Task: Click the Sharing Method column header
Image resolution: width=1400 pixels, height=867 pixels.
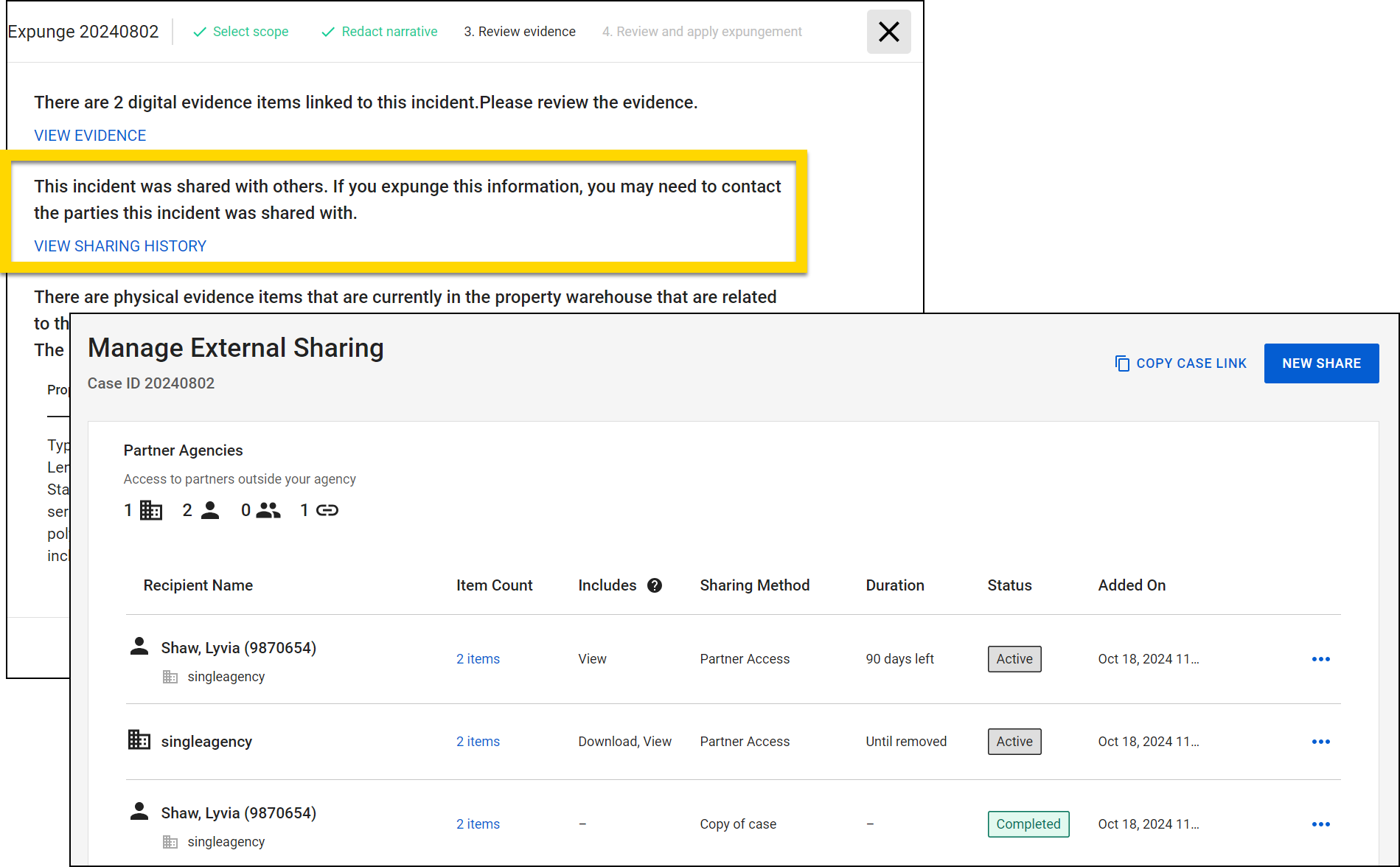Action: coord(754,585)
